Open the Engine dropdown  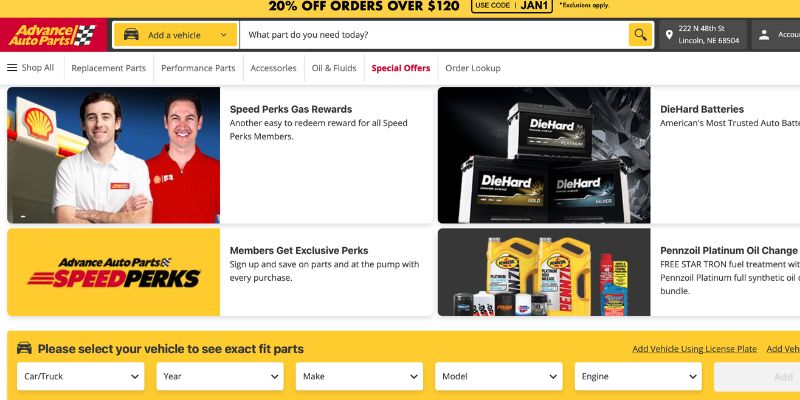[638, 377]
